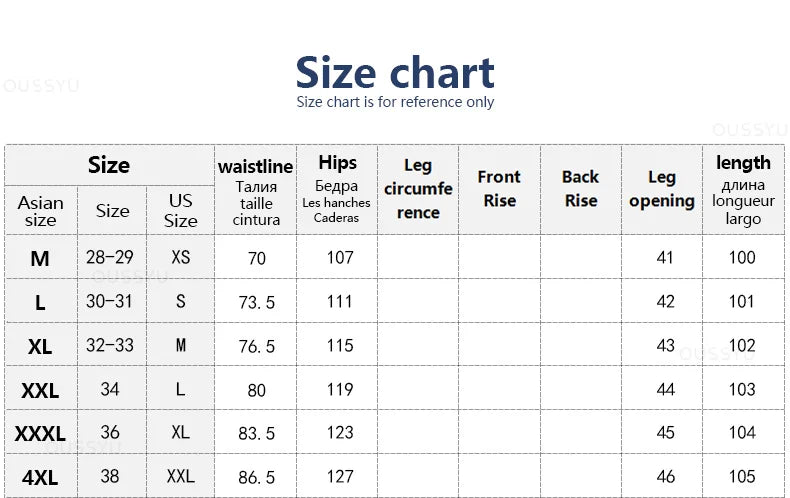Image resolution: width=790 pixels, height=498 pixels.
Task: Select the "Hips" column header
Action: click(337, 163)
